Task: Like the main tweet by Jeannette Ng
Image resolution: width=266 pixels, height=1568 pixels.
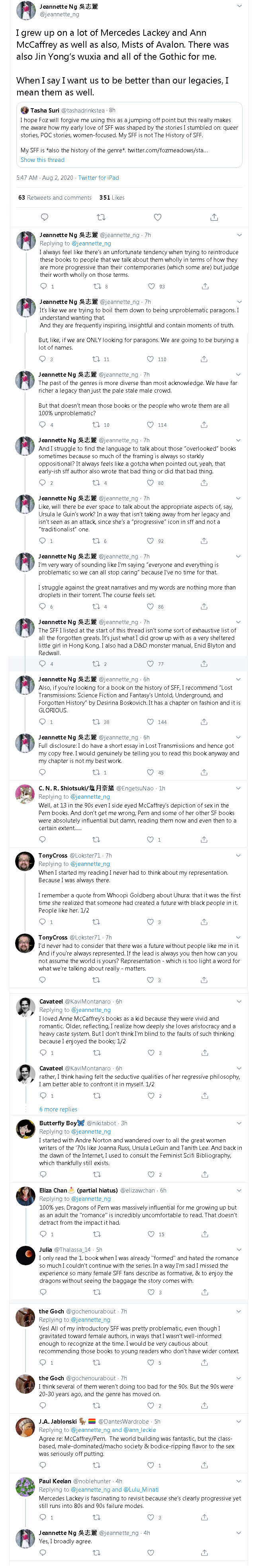Action: pyautogui.click(x=158, y=217)
